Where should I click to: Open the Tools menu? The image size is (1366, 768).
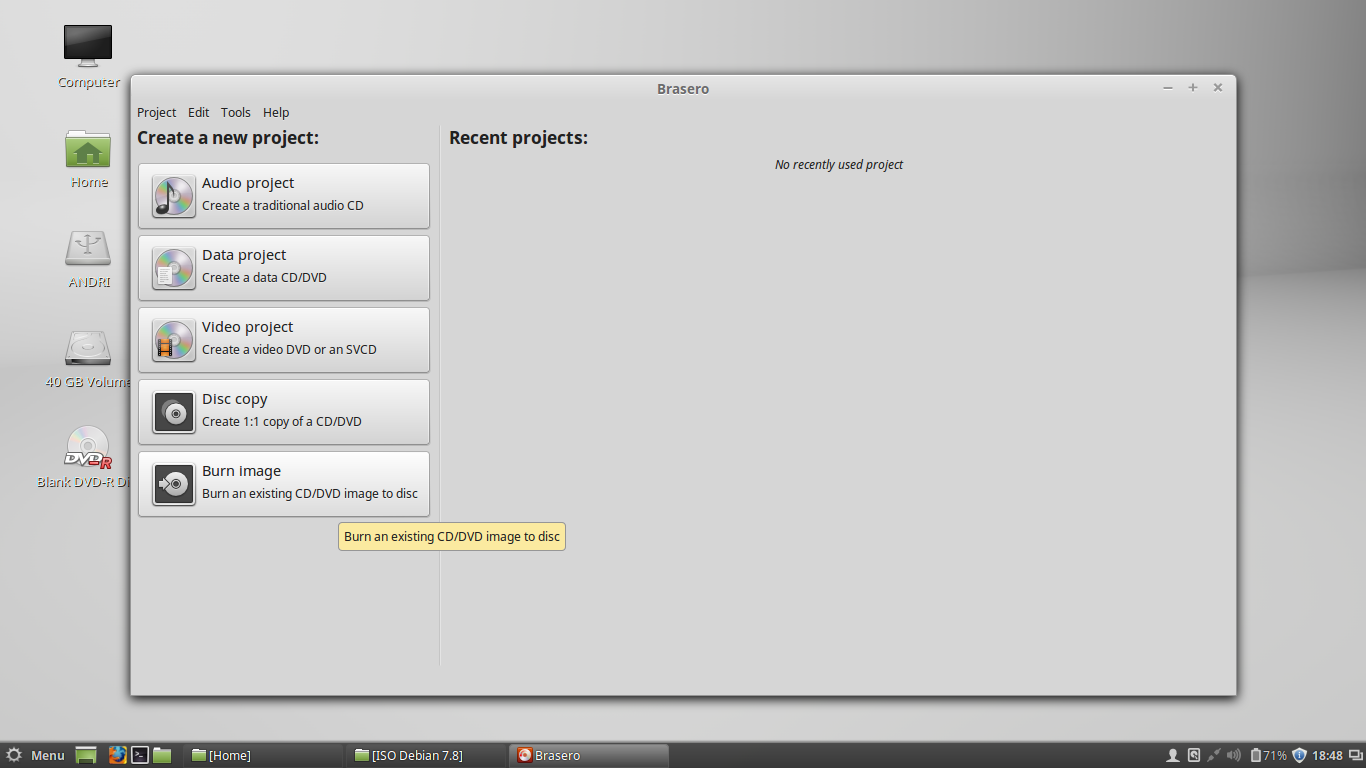pyautogui.click(x=236, y=113)
